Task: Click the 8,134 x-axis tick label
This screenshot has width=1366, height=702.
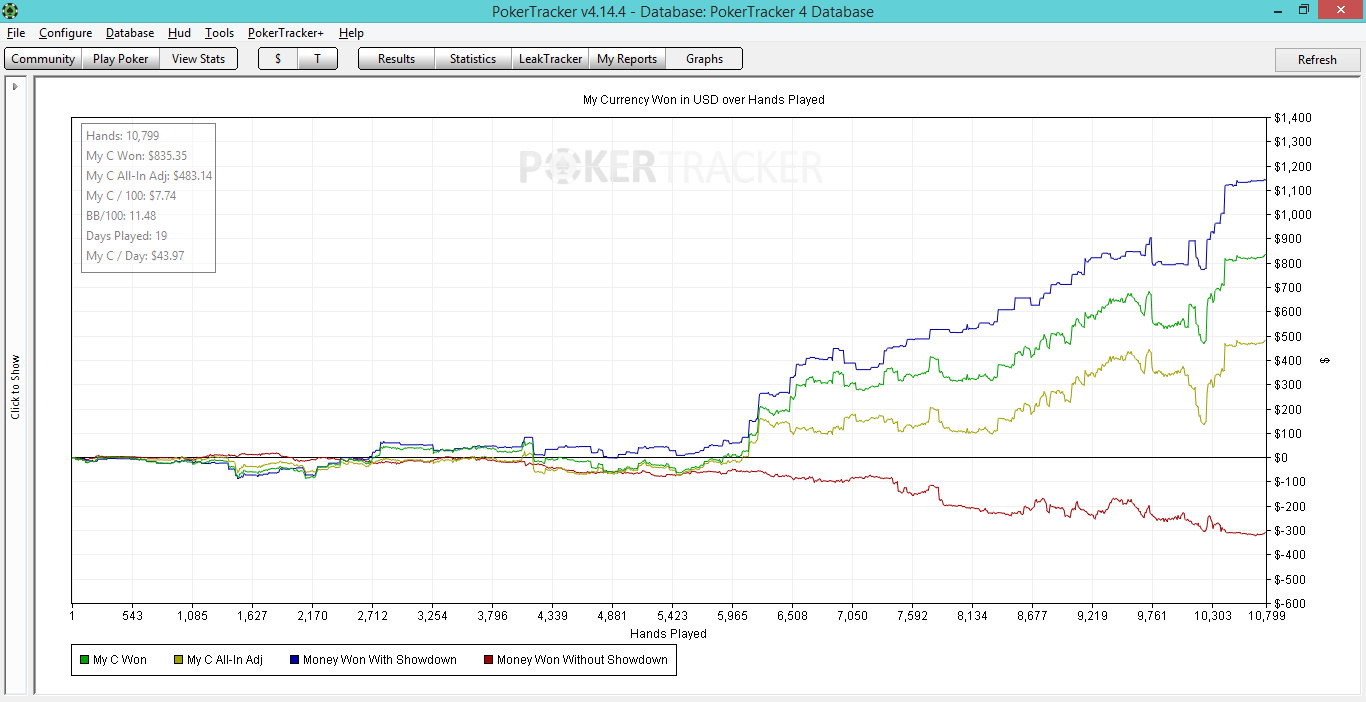Action: point(972,616)
